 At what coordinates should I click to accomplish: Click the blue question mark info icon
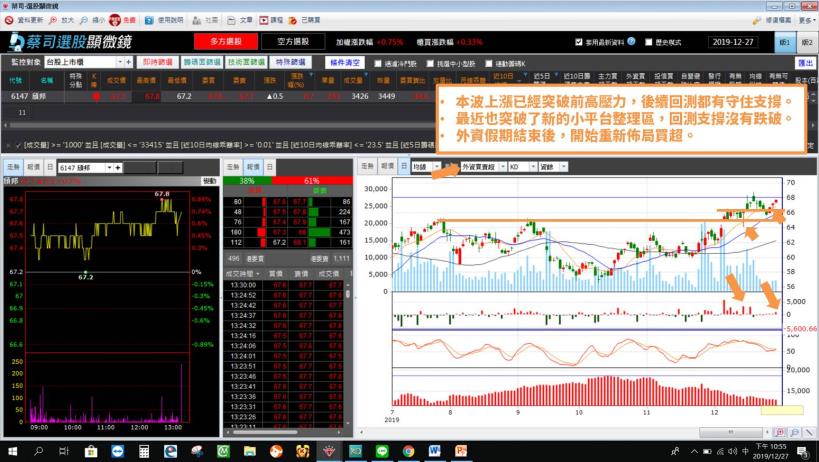(x=631, y=41)
